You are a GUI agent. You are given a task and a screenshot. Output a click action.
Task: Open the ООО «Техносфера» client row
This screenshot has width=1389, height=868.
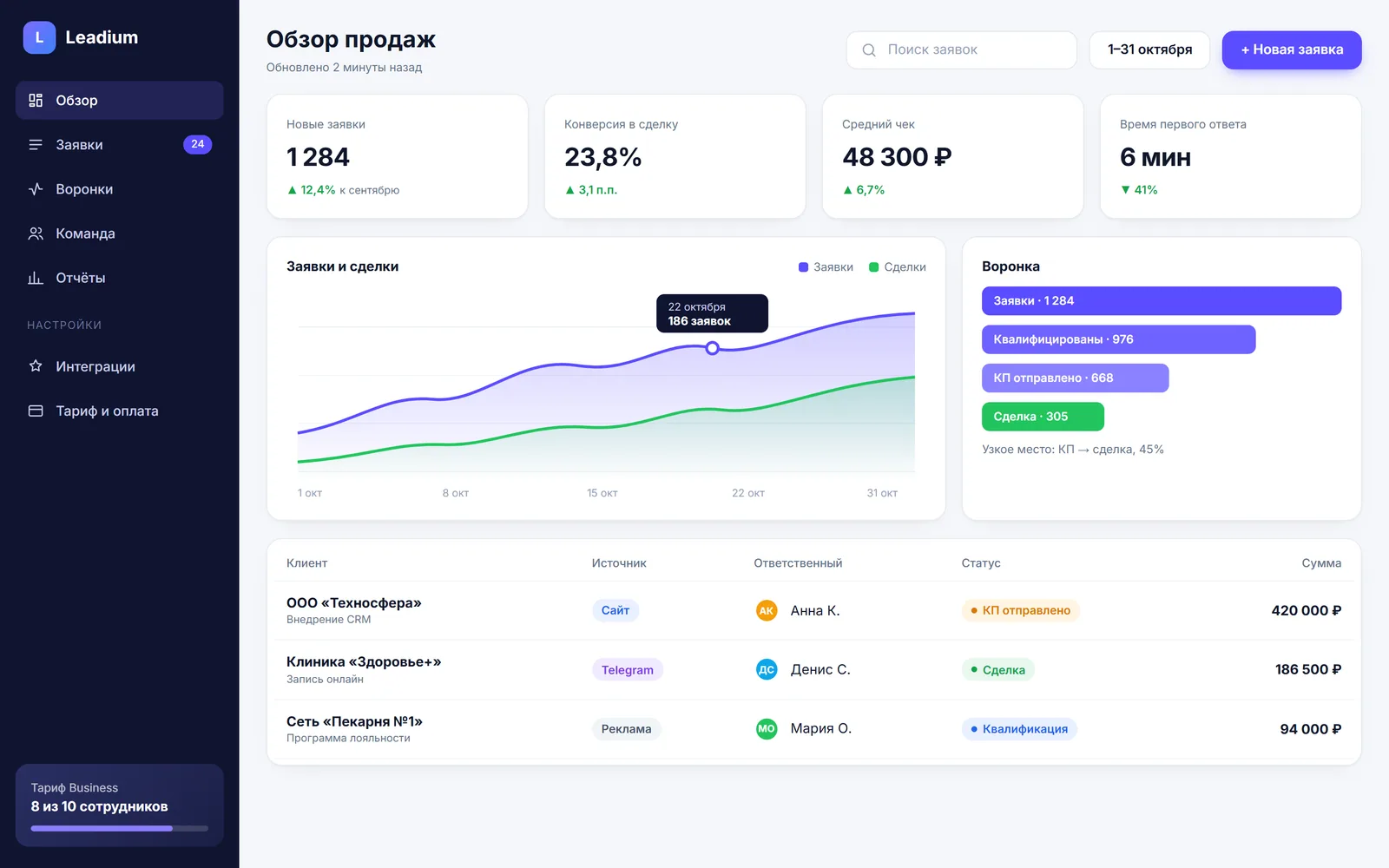[813, 610]
